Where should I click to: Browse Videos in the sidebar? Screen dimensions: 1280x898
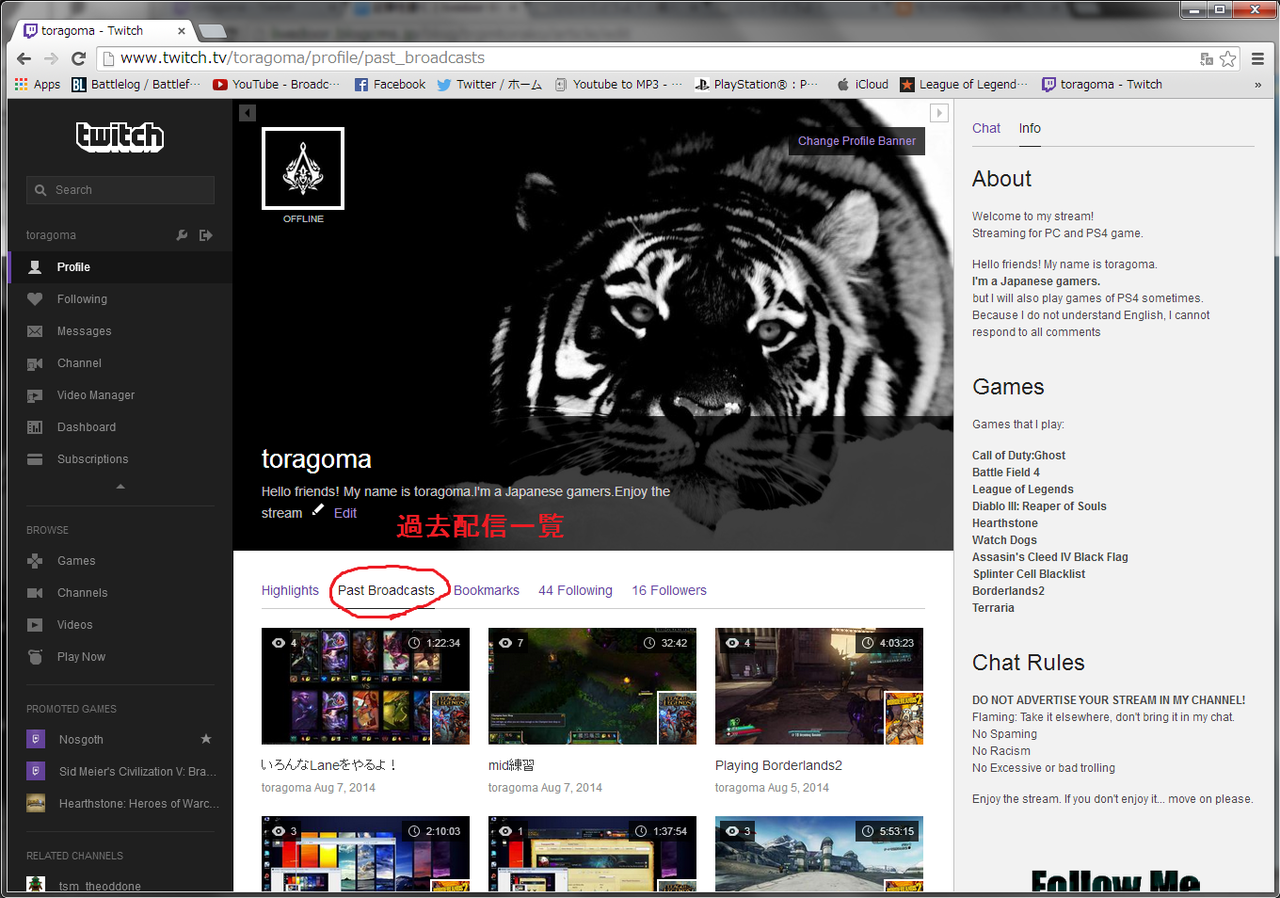pyautogui.click(x=120, y=625)
